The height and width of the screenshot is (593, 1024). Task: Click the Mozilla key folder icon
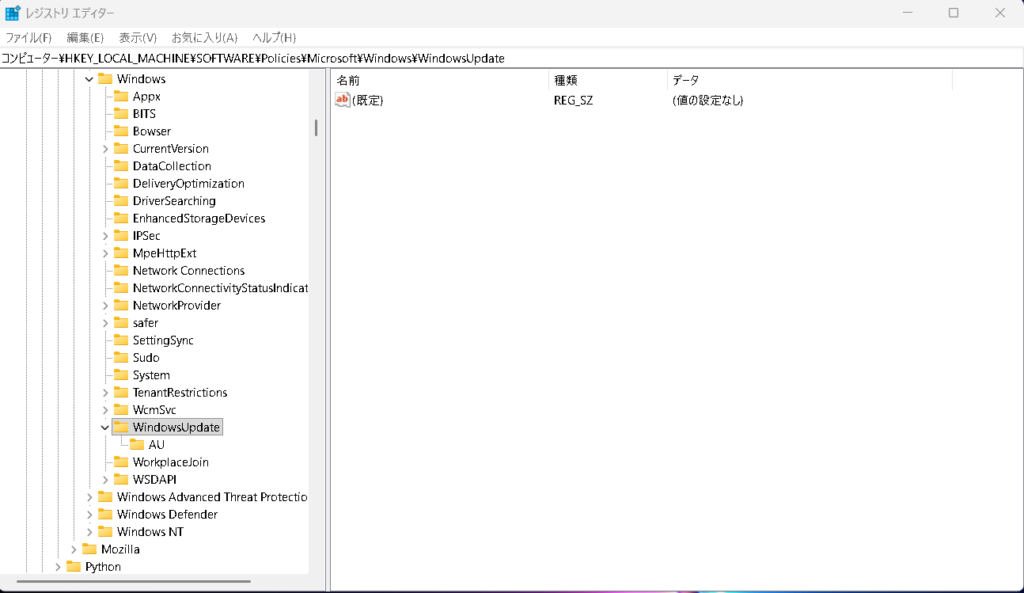coord(90,550)
